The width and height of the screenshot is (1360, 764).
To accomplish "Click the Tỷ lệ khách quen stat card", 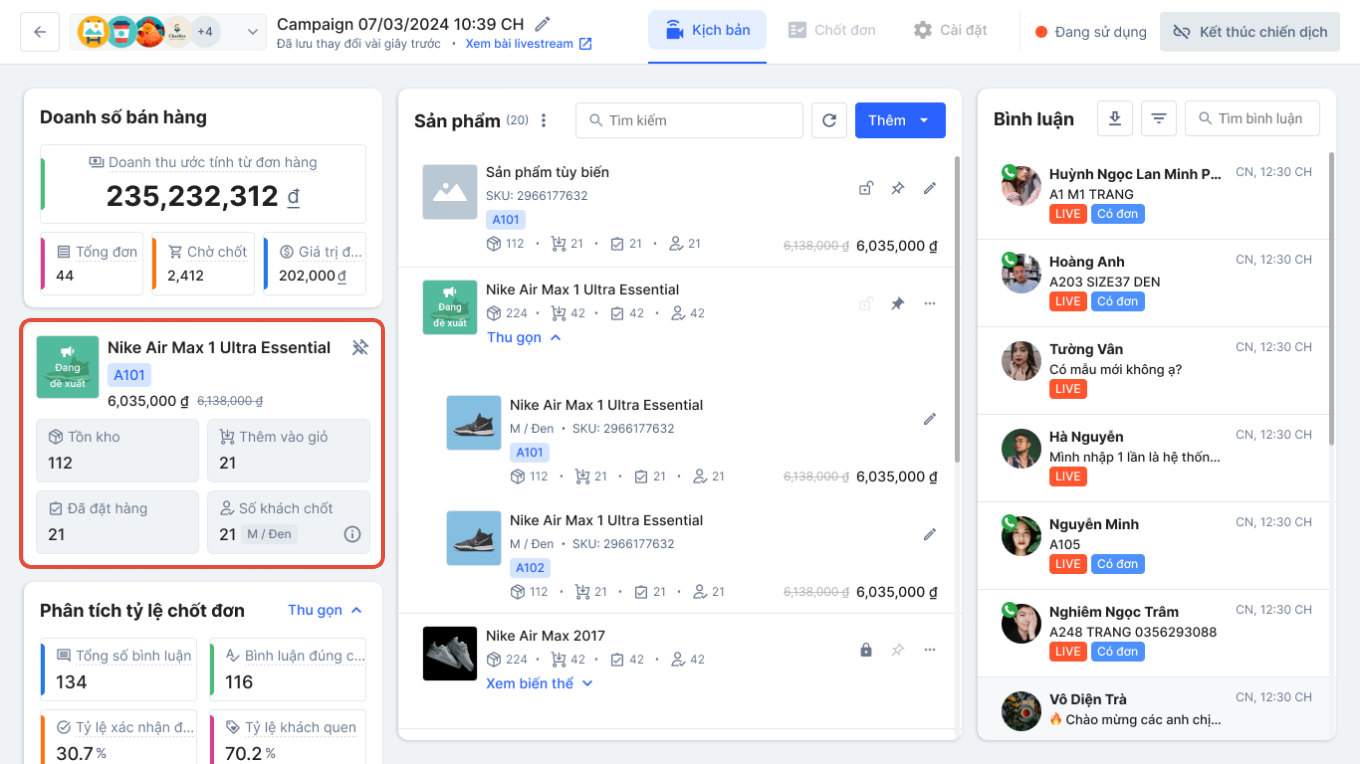I will point(288,737).
